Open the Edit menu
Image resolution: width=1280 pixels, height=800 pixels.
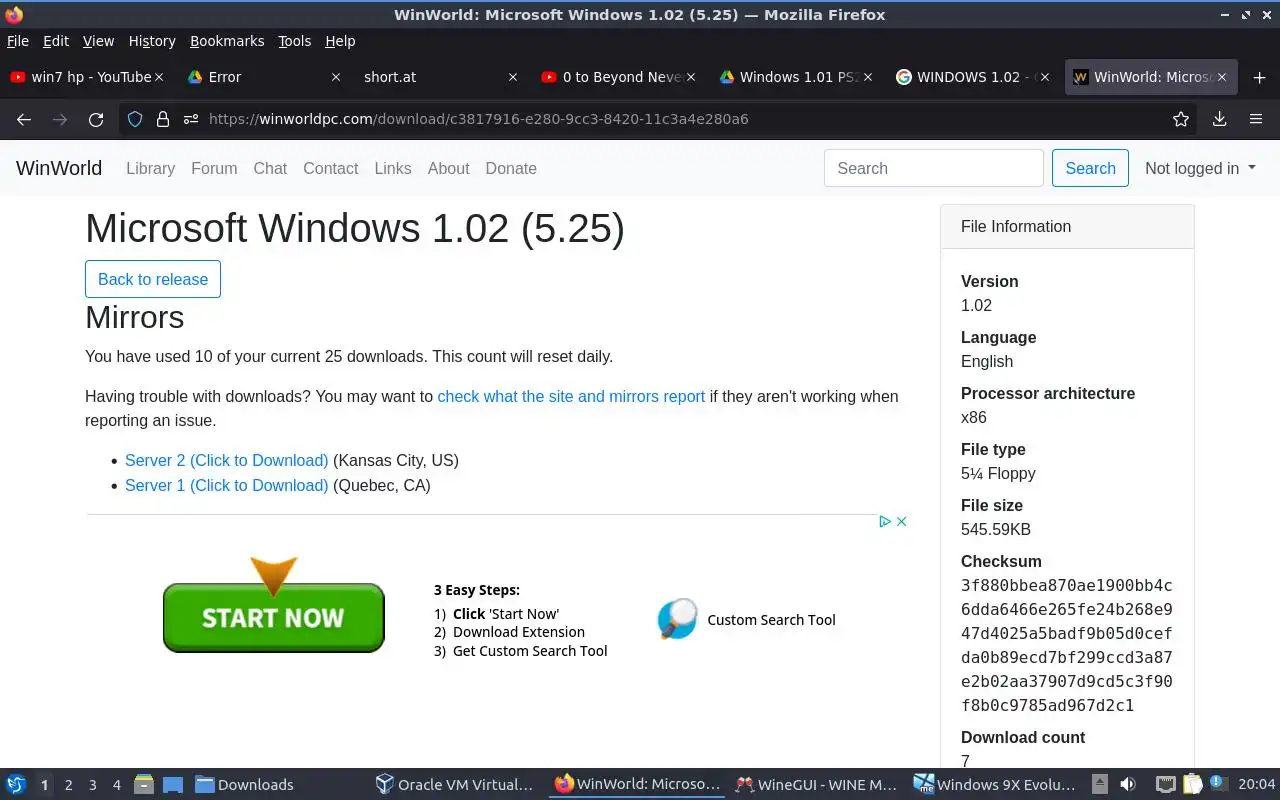56,41
